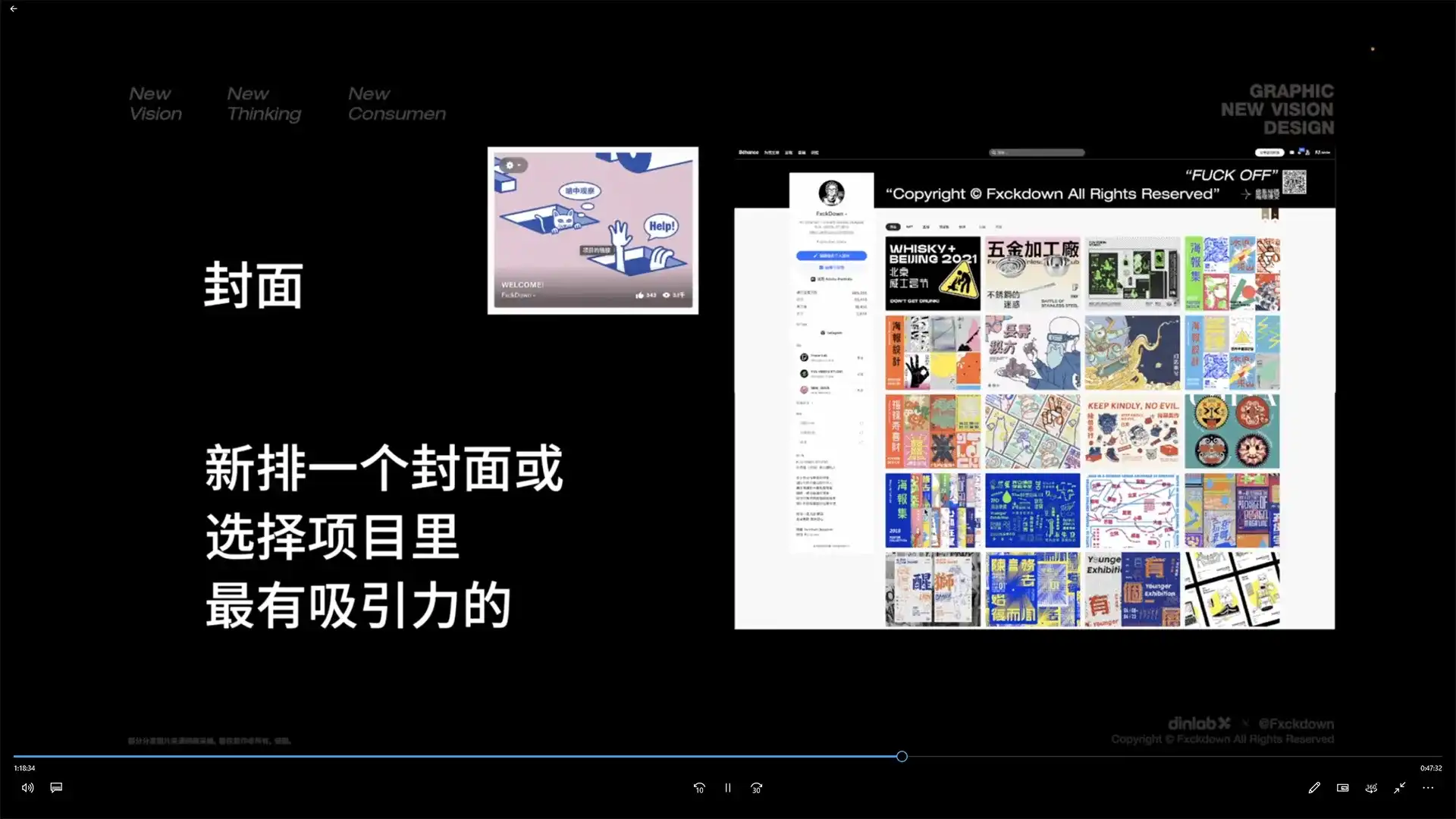Exit fullscreen playback mode
The height and width of the screenshot is (819, 1456).
pyautogui.click(x=1399, y=788)
